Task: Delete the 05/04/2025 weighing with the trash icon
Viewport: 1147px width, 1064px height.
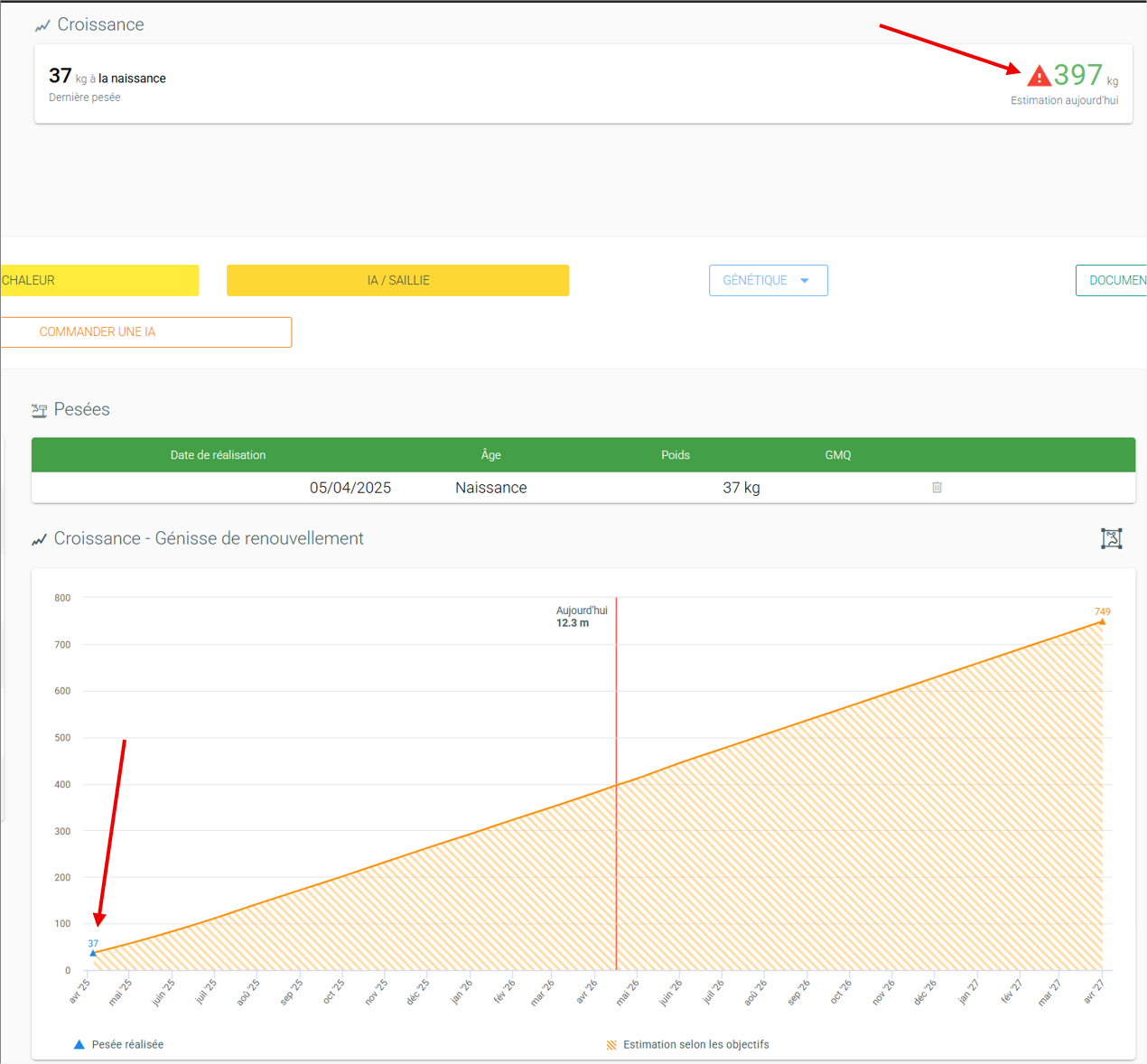Action: point(937,488)
